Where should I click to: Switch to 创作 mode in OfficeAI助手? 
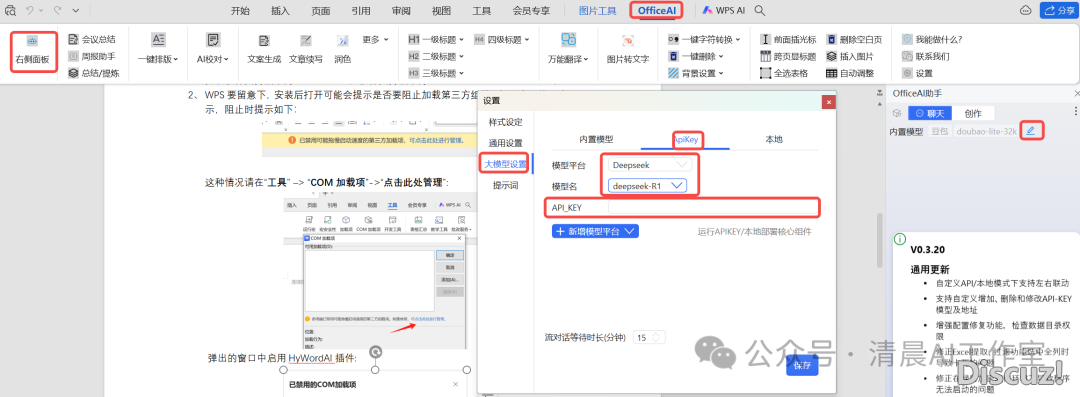click(973, 113)
